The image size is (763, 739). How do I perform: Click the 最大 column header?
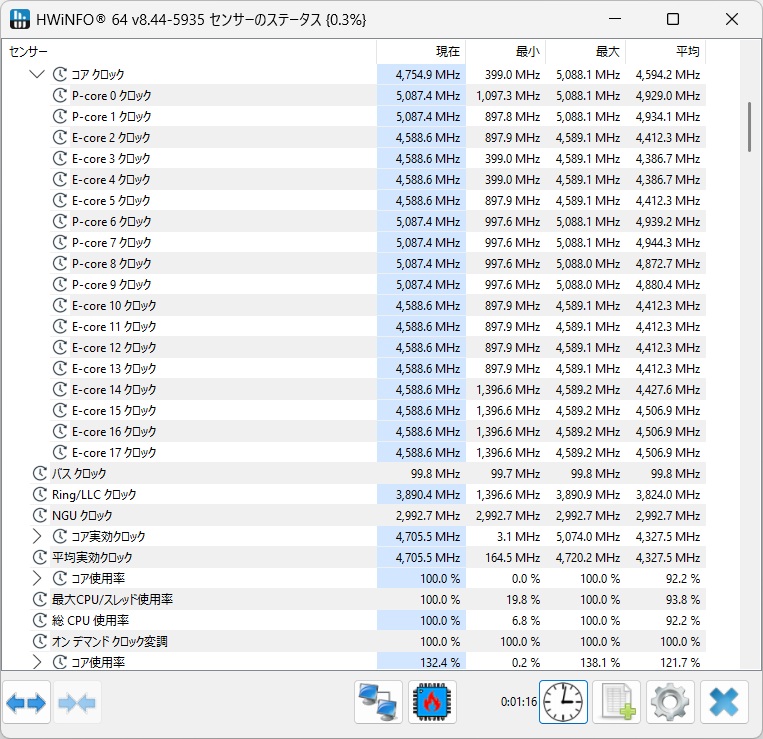[x=586, y=52]
